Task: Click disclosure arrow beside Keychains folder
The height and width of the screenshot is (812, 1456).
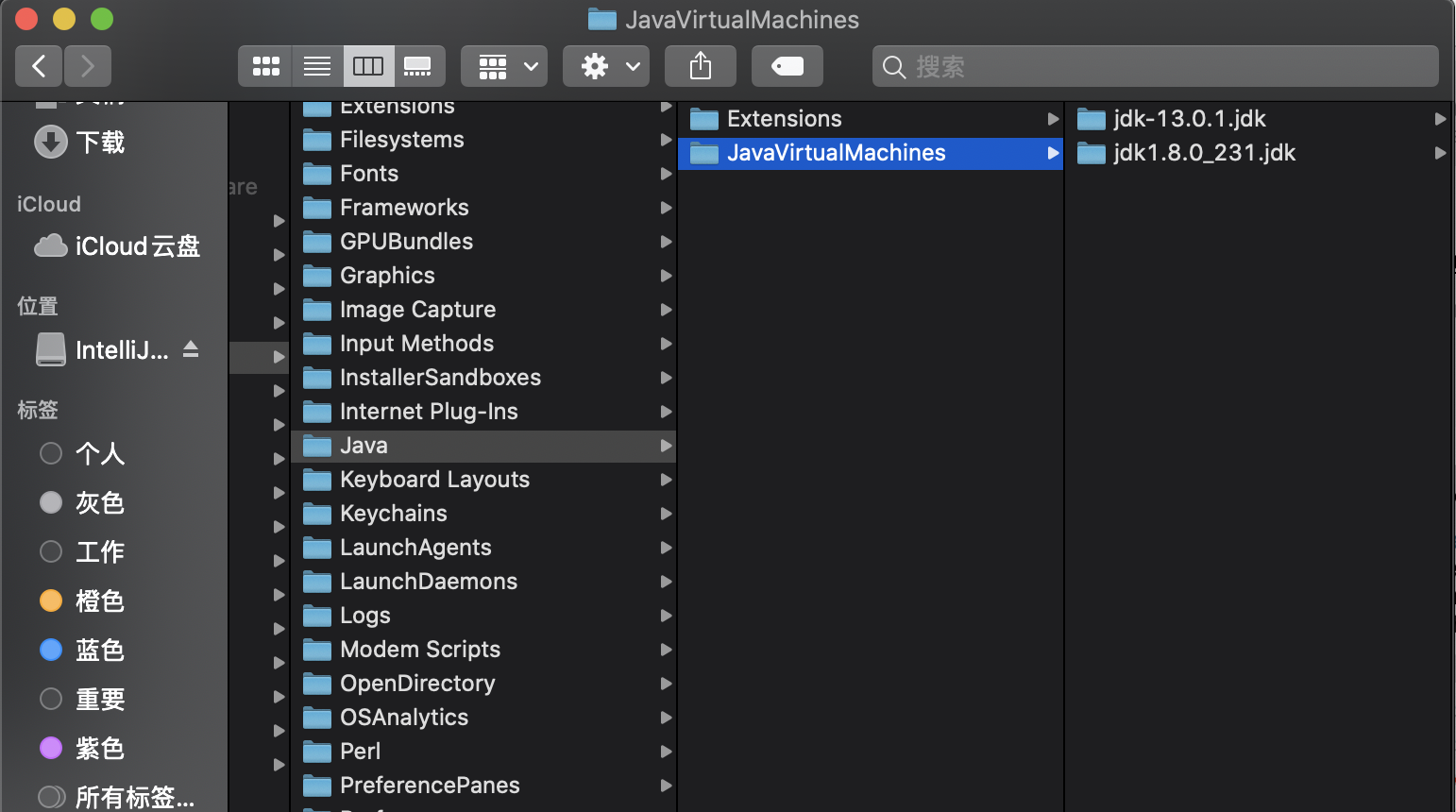Action: point(667,514)
